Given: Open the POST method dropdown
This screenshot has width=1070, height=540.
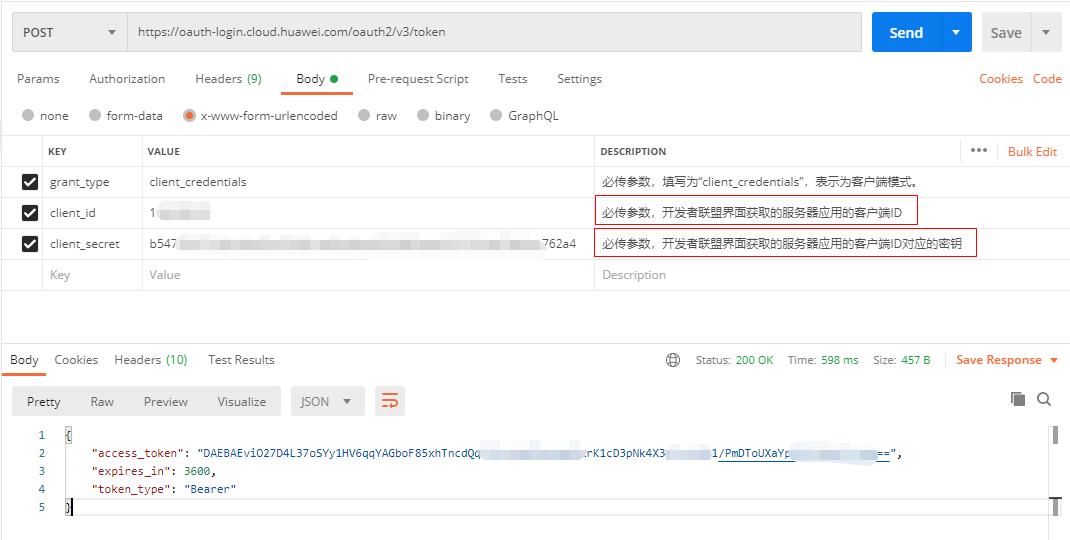Looking at the screenshot, I should pos(70,32).
